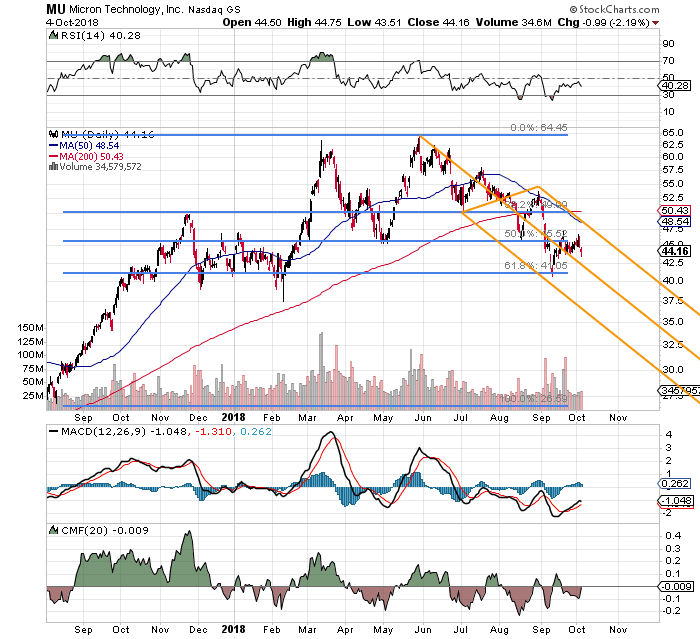Click the 65.0 price axis label

coord(672,133)
